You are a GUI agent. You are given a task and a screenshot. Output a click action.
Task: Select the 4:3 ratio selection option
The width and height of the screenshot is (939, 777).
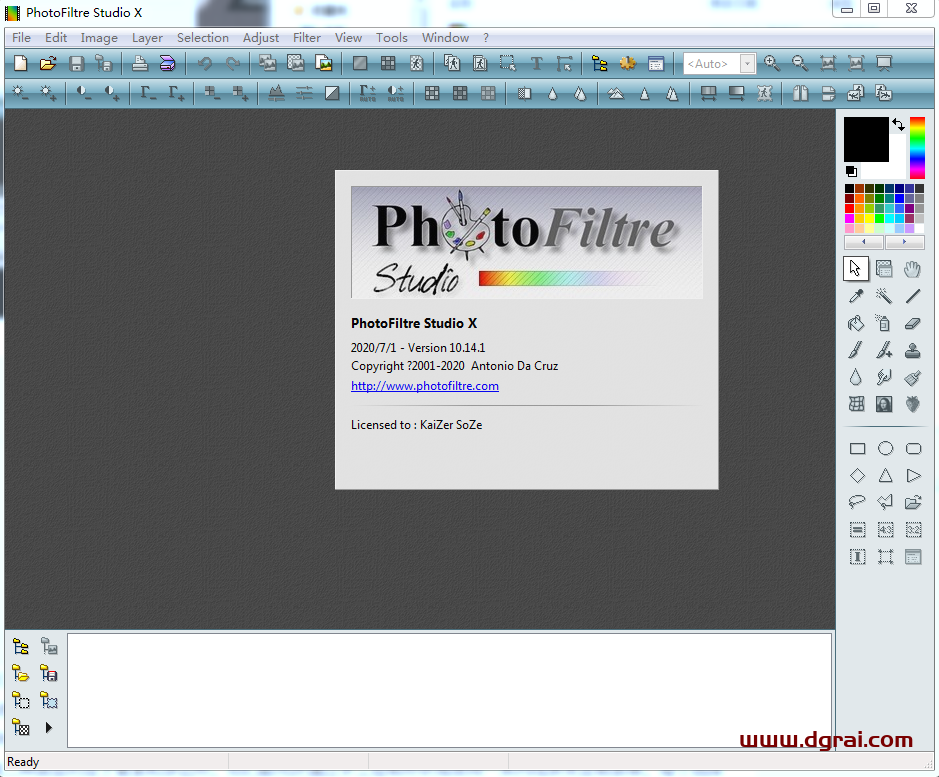click(885, 530)
